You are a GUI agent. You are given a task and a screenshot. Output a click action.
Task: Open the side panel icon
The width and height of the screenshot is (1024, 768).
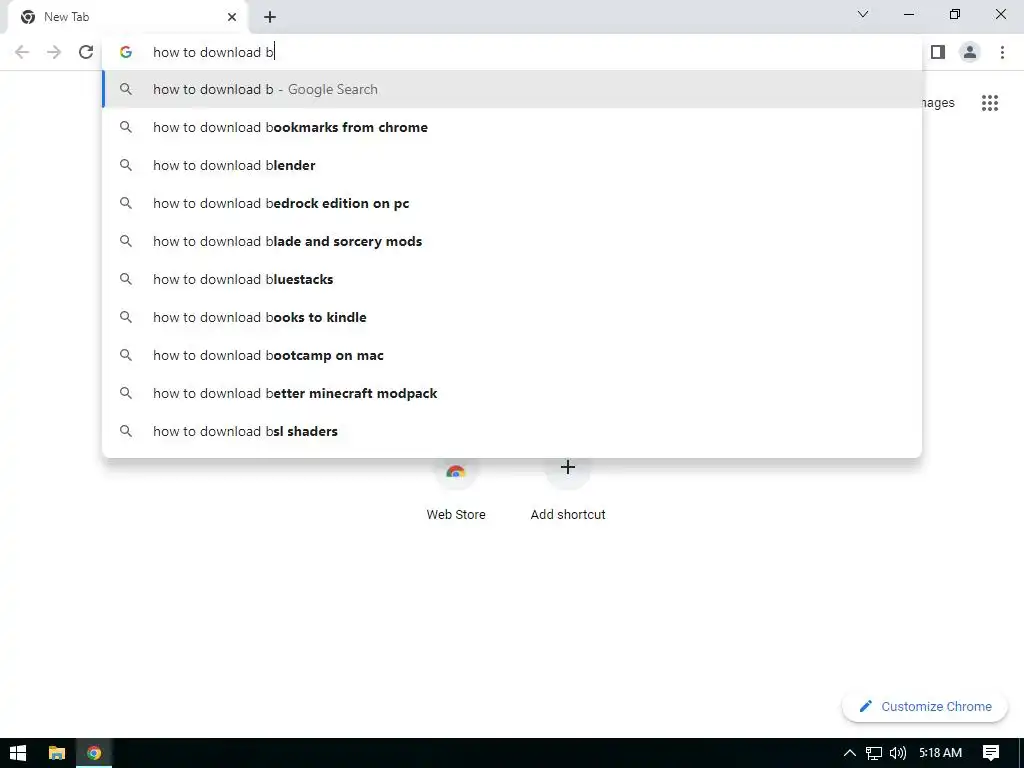938,52
